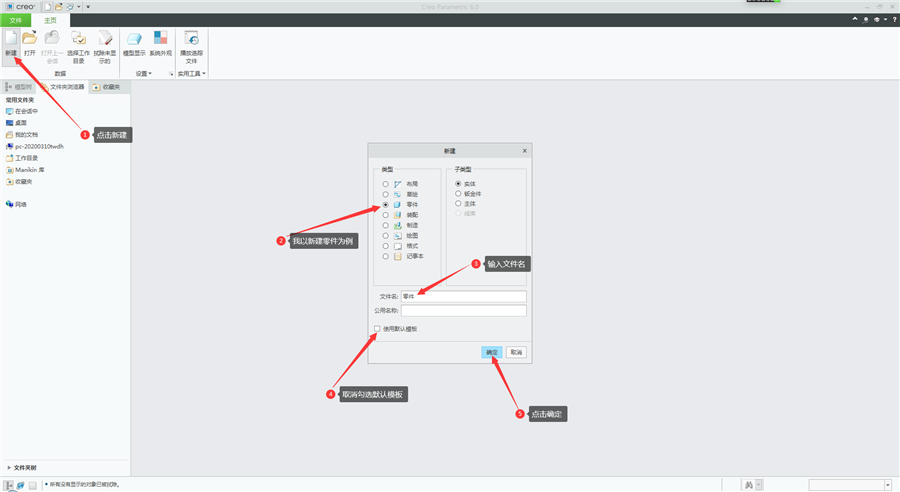Select 制造 (Manufacturing) type radio button

pyautogui.click(x=385, y=225)
